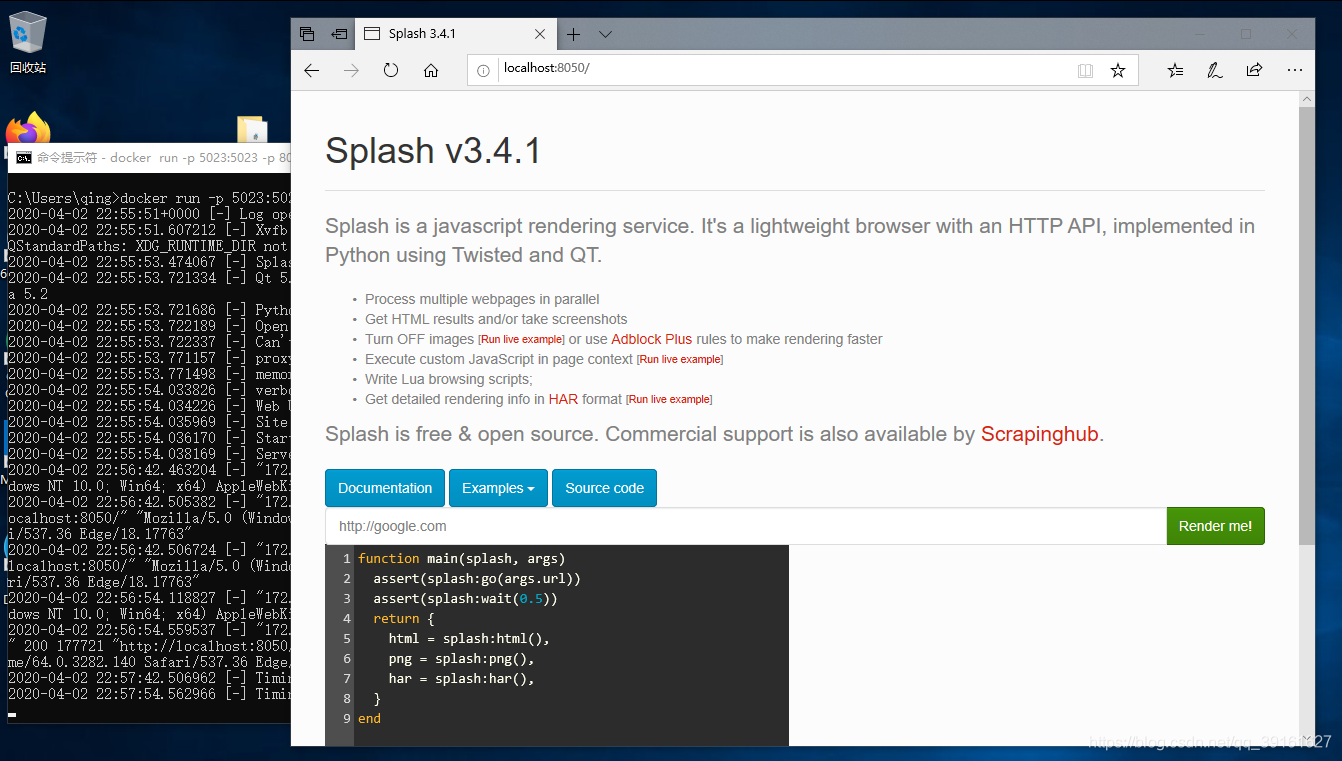Screen dimensions: 1342x761
Task: Click the Share page icon
Action: 1254,71
